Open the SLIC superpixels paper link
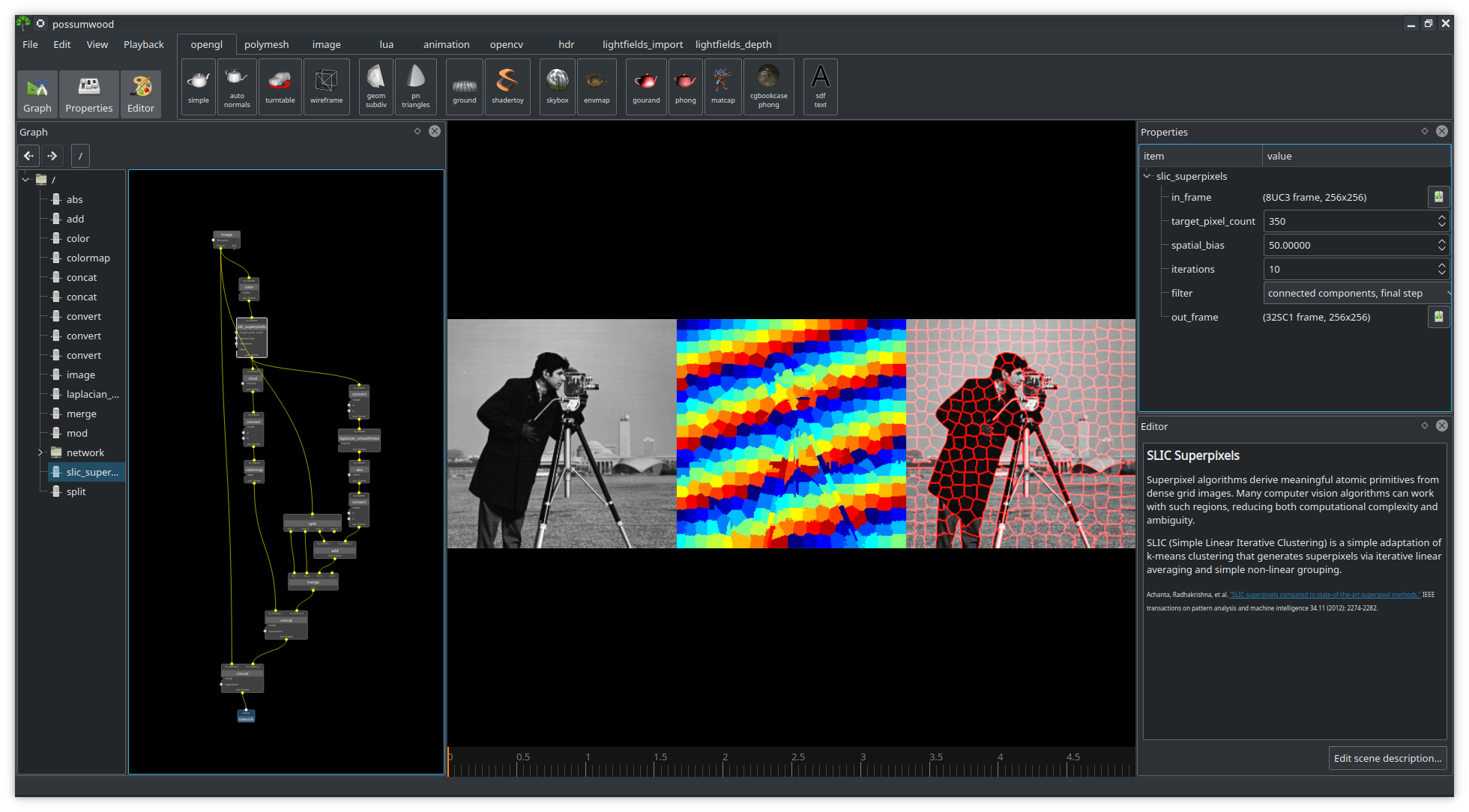This screenshot has height=812, width=1469. pos(1324,595)
